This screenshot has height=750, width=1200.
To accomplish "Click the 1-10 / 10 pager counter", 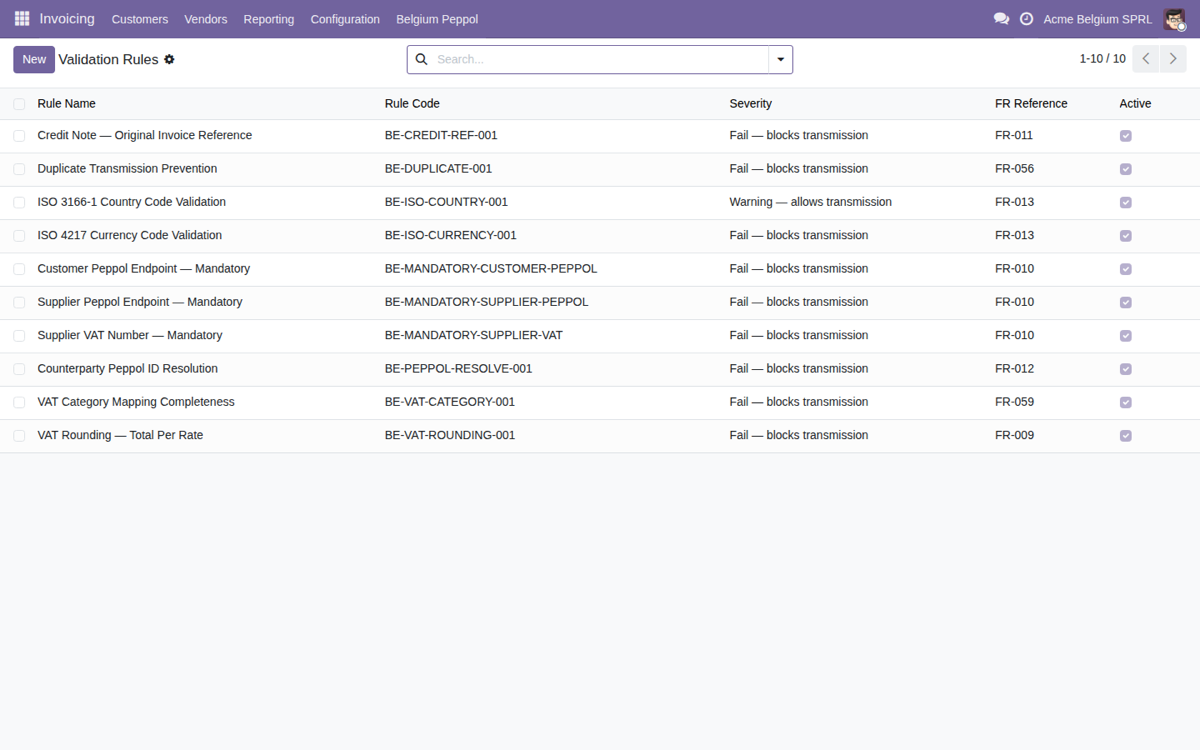I will click(x=1102, y=59).
